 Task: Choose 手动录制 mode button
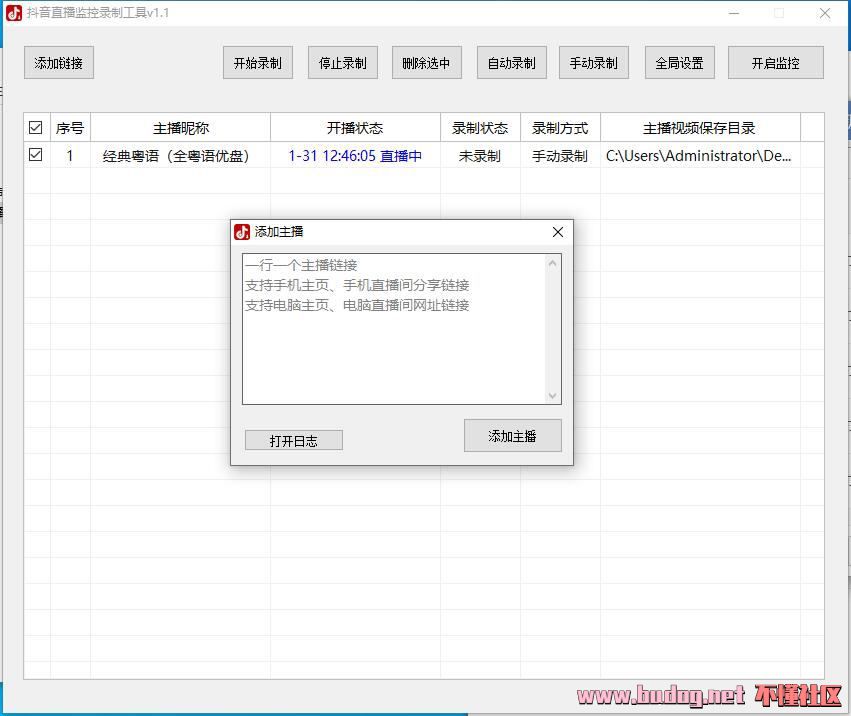594,63
